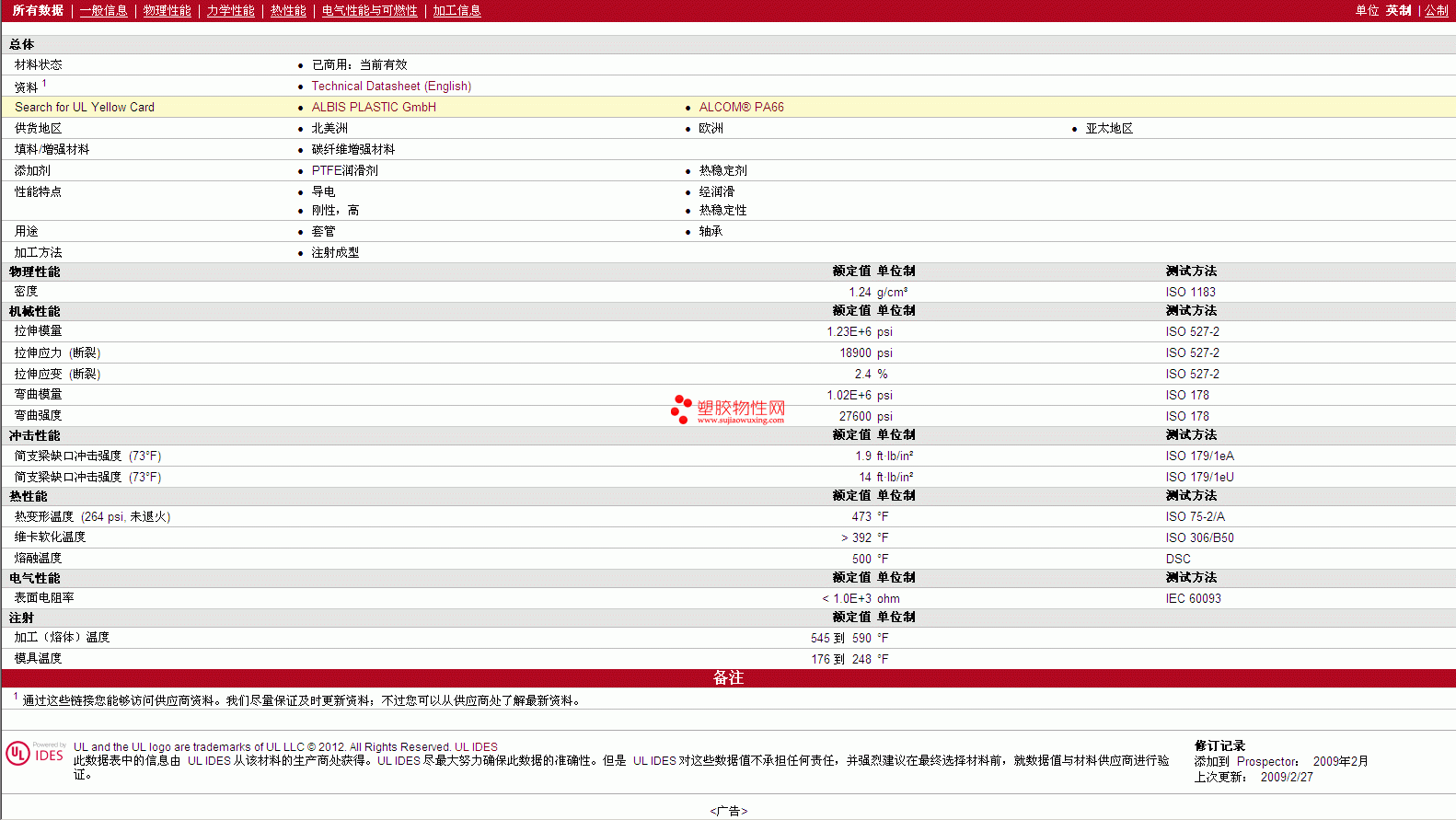Click the 套管 usage entry
Viewport: 1456px width, 820px height.
(323, 231)
